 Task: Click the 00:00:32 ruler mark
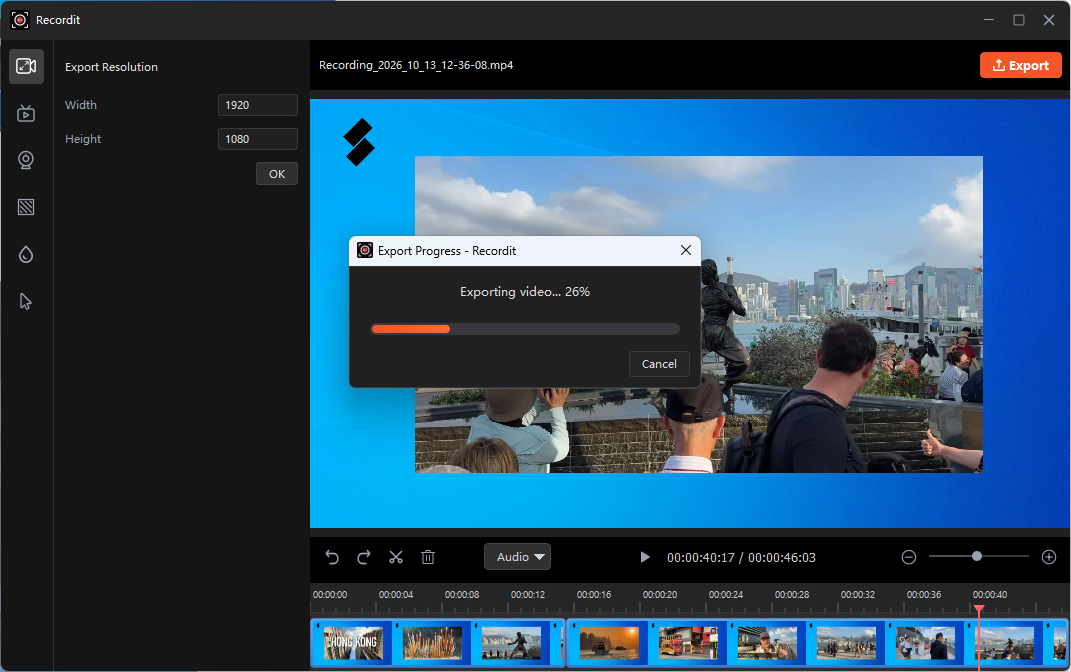858,595
